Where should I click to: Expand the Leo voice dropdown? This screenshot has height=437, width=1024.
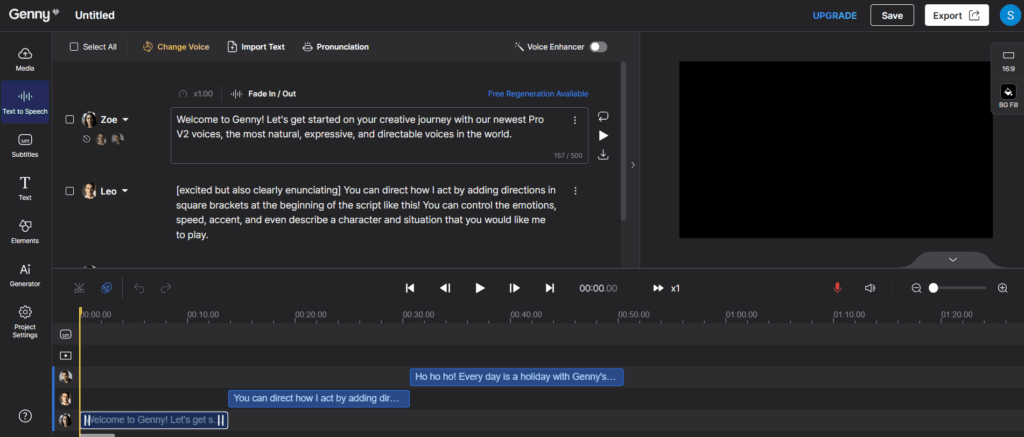coord(124,191)
